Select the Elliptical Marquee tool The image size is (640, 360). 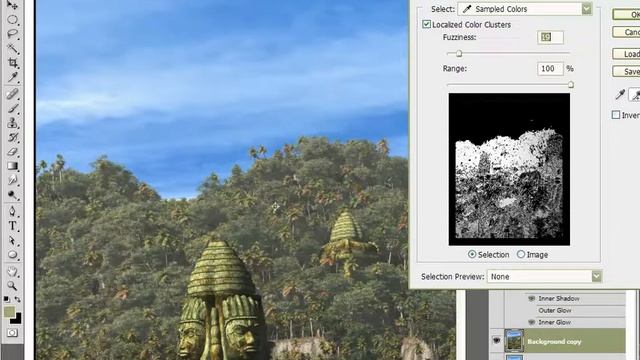click(x=12, y=20)
